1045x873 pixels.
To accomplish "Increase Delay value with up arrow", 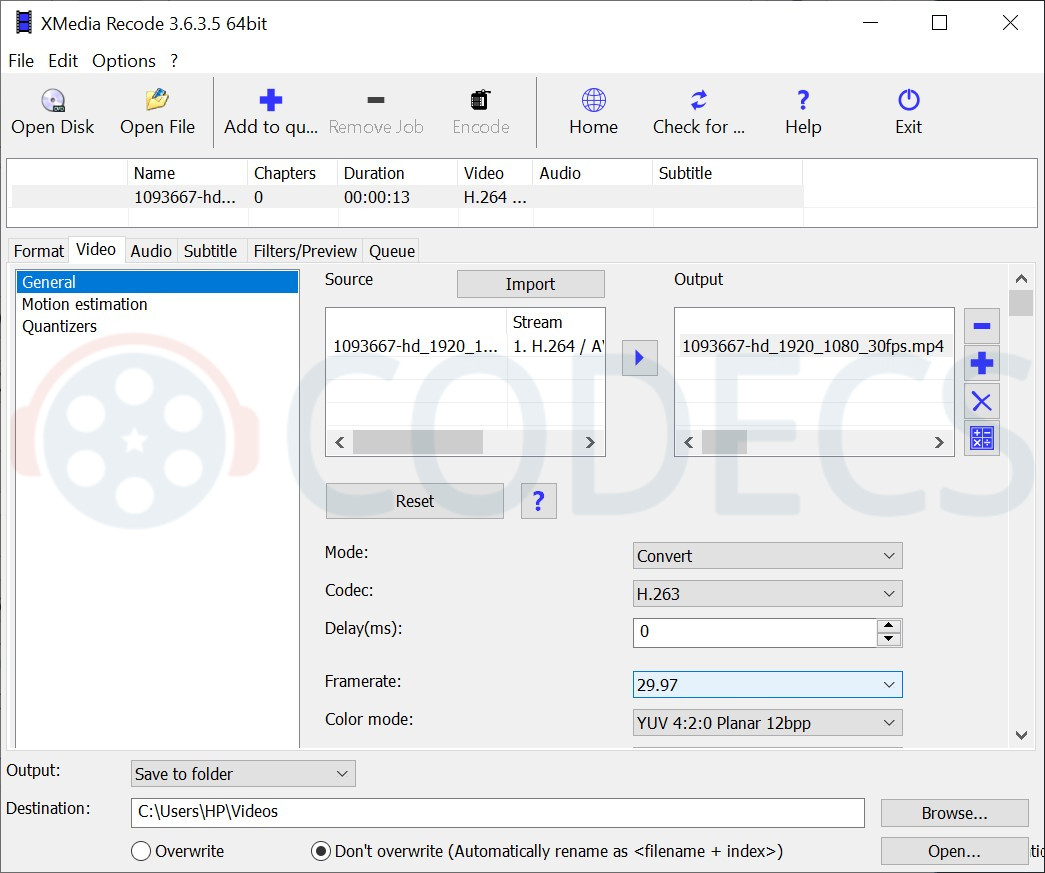I will tap(888, 626).
